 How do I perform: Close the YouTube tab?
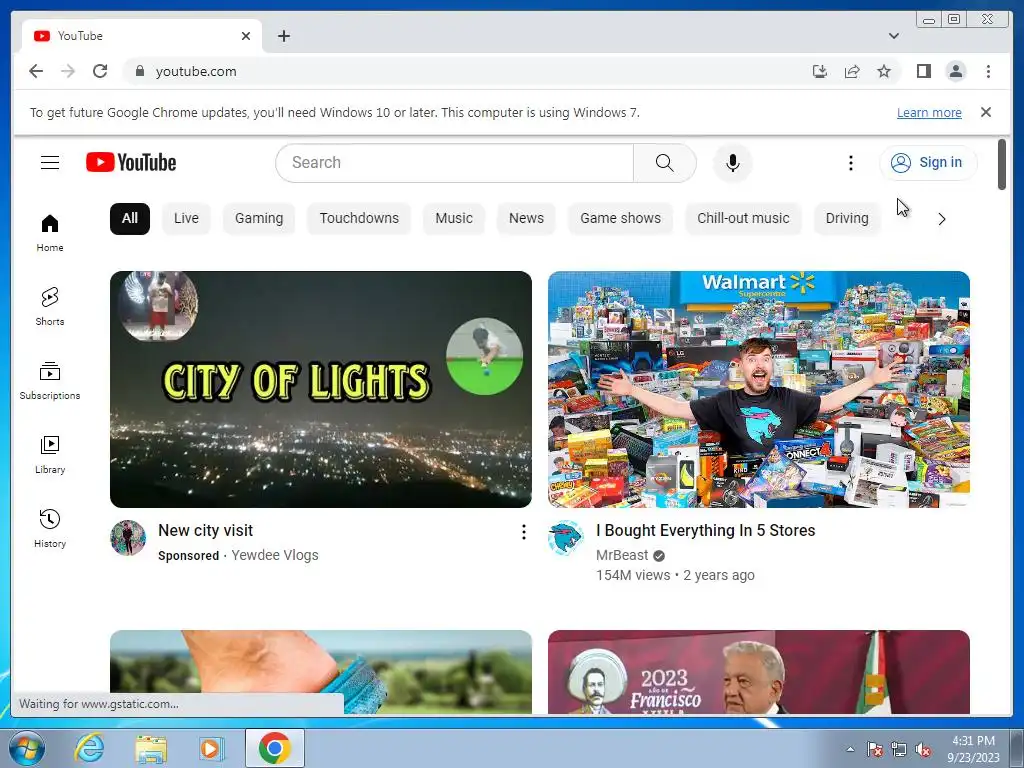pyautogui.click(x=246, y=36)
